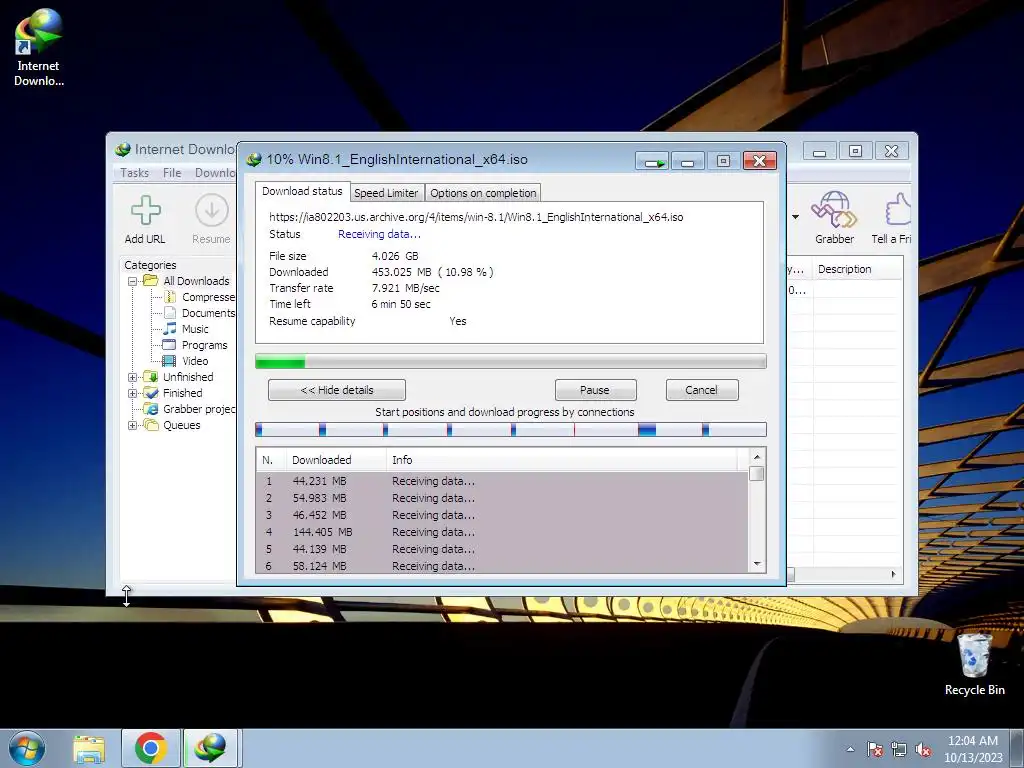Select connection row 2 with 54.983 MB
The width and height of the screenshot is (1024, 768).
(x=502, y=498)
